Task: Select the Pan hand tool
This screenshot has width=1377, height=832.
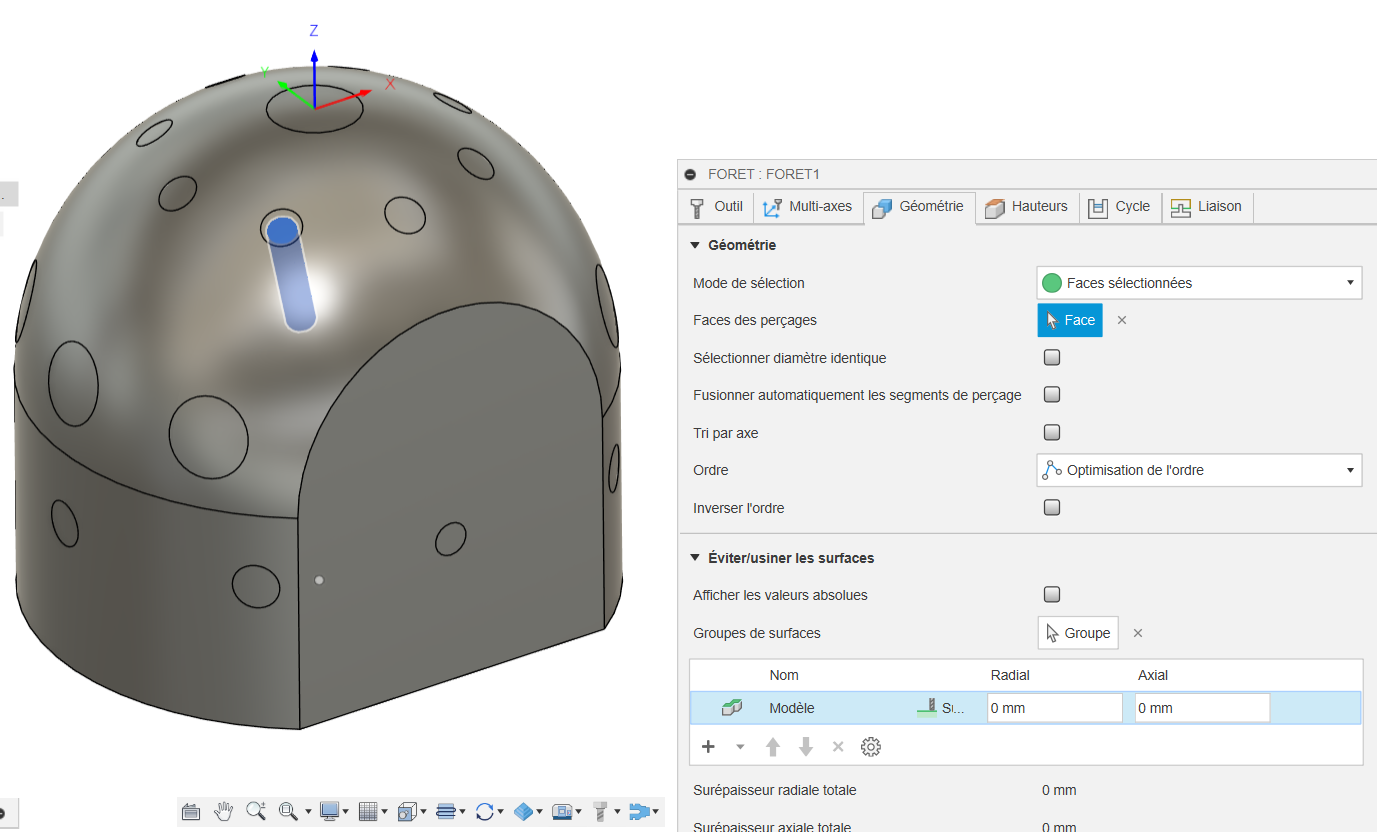Action: pos(223,811)
